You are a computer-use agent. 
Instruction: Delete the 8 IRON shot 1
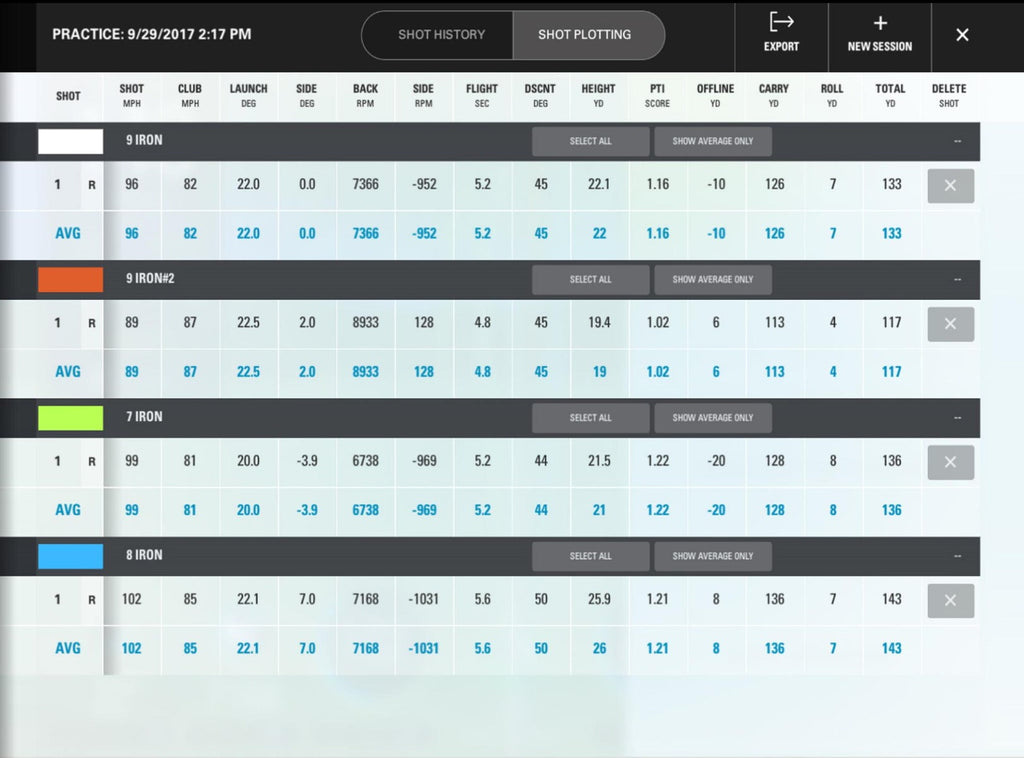tap(950, 601)
